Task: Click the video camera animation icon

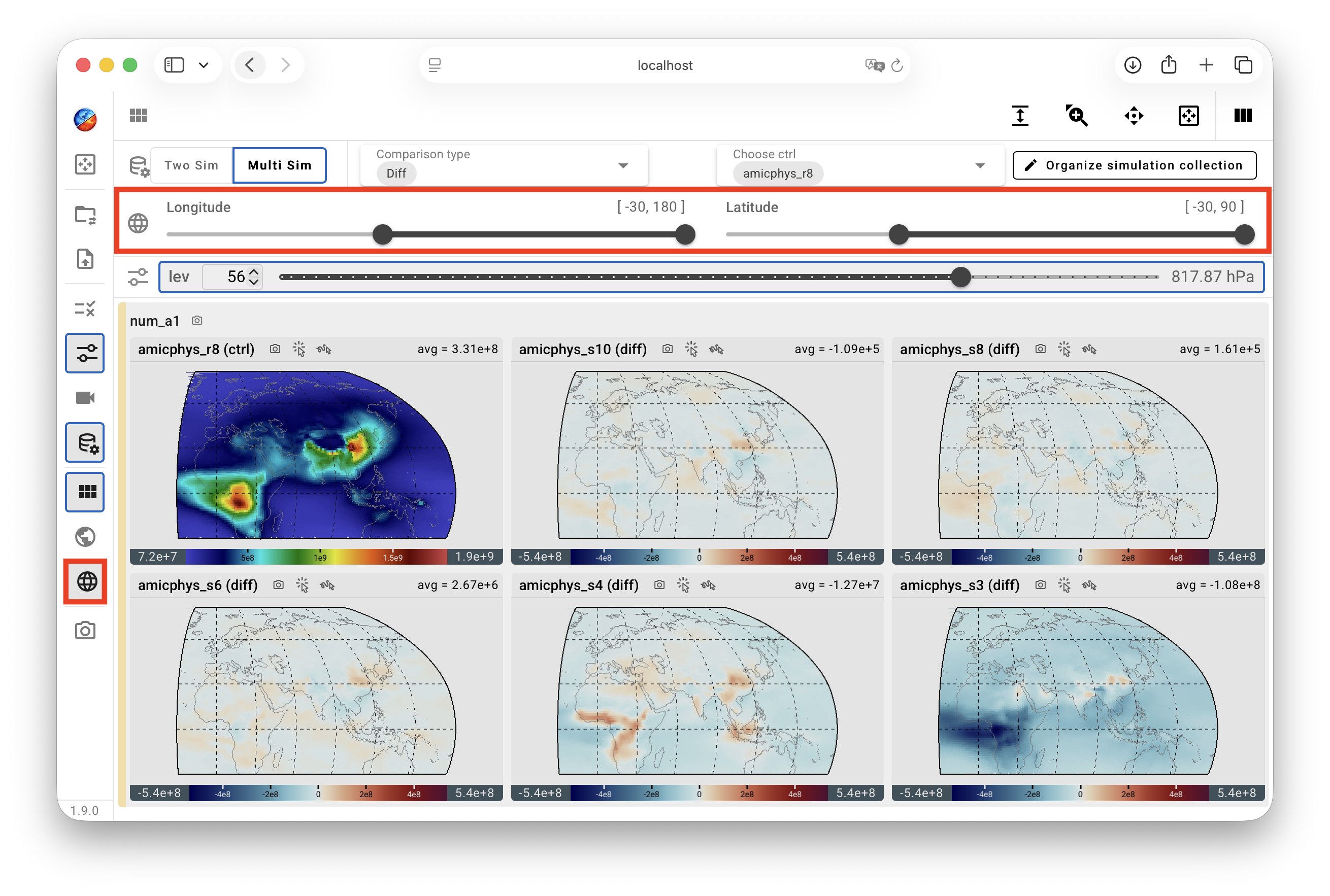Action: 85,398
